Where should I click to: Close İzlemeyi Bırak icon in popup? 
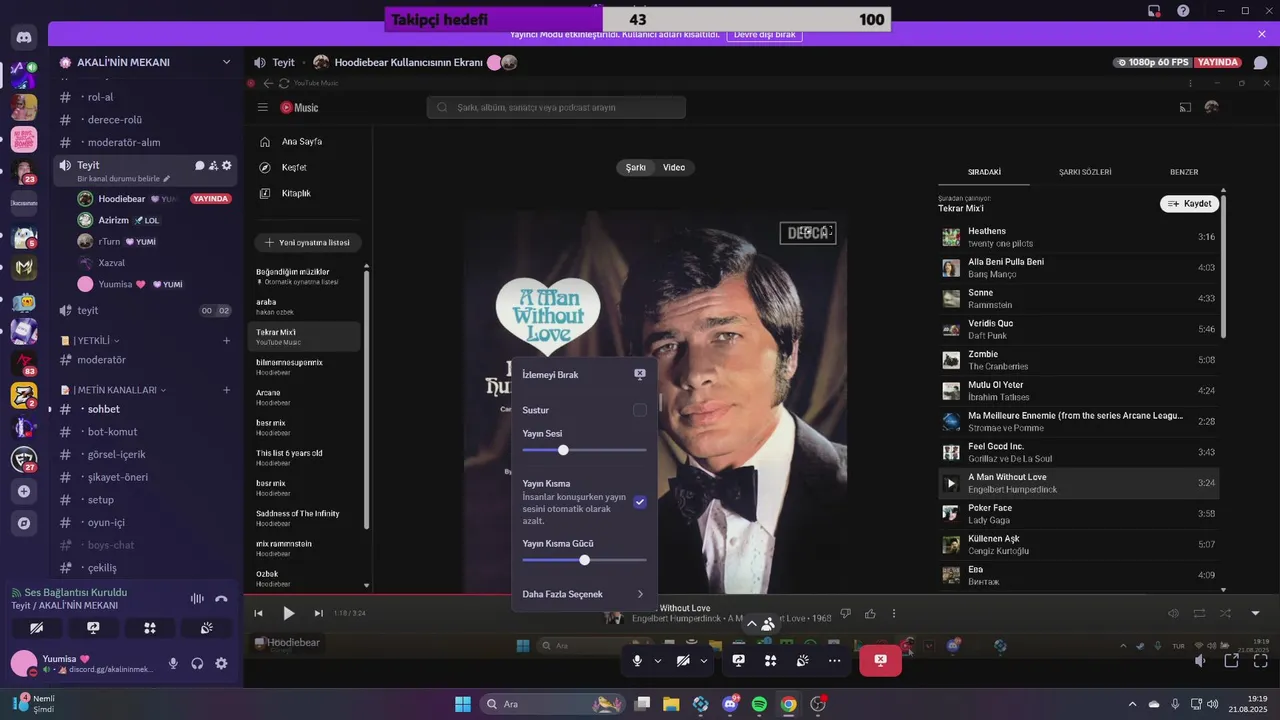640,374
